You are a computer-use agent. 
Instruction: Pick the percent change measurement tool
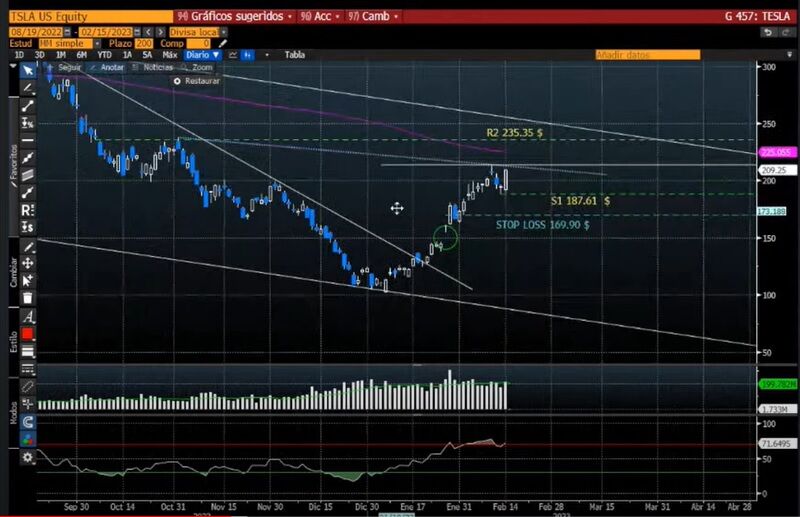[x=28, y=123]
